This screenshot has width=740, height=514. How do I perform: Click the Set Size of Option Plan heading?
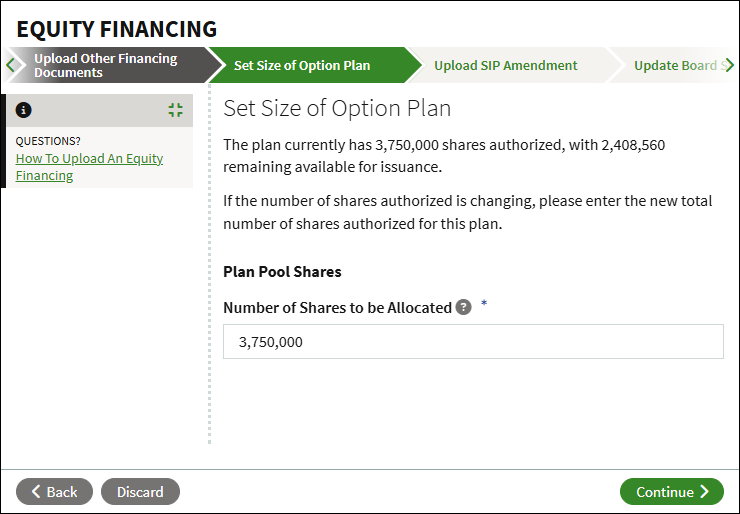(337, 108)
